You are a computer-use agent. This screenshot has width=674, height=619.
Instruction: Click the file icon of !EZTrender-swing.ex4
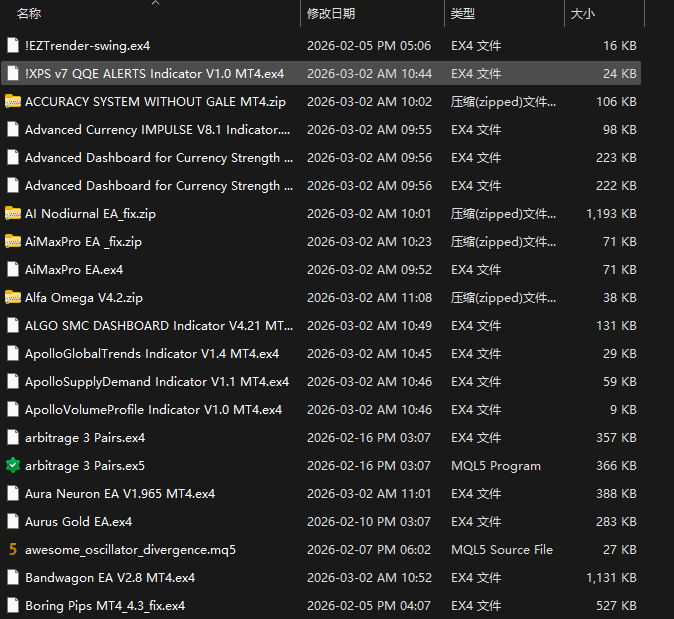(13, 45)
